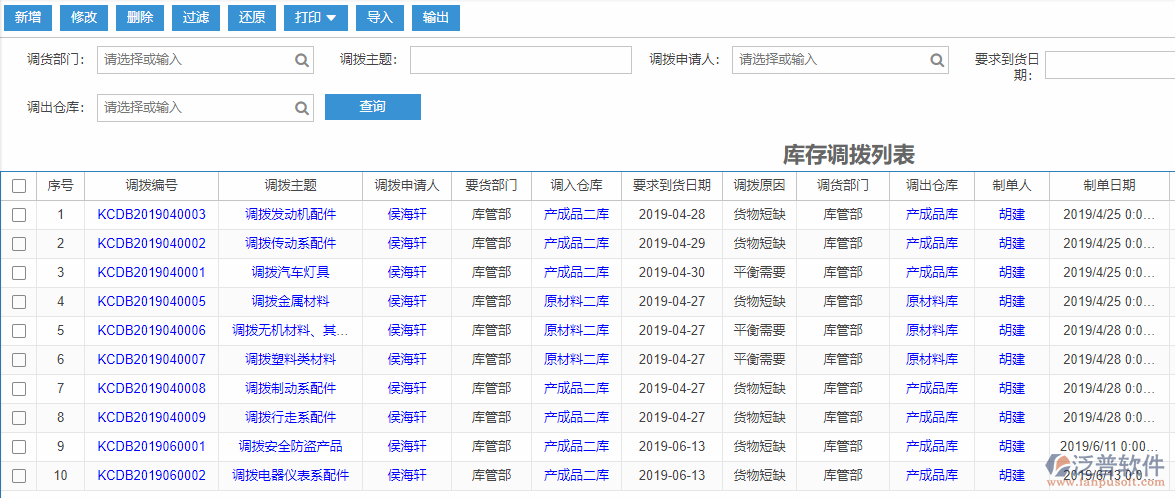The height and width of the screenshot is (498, 1175).
Task: Check the checkbox for row 1
Action: [19, 215]
